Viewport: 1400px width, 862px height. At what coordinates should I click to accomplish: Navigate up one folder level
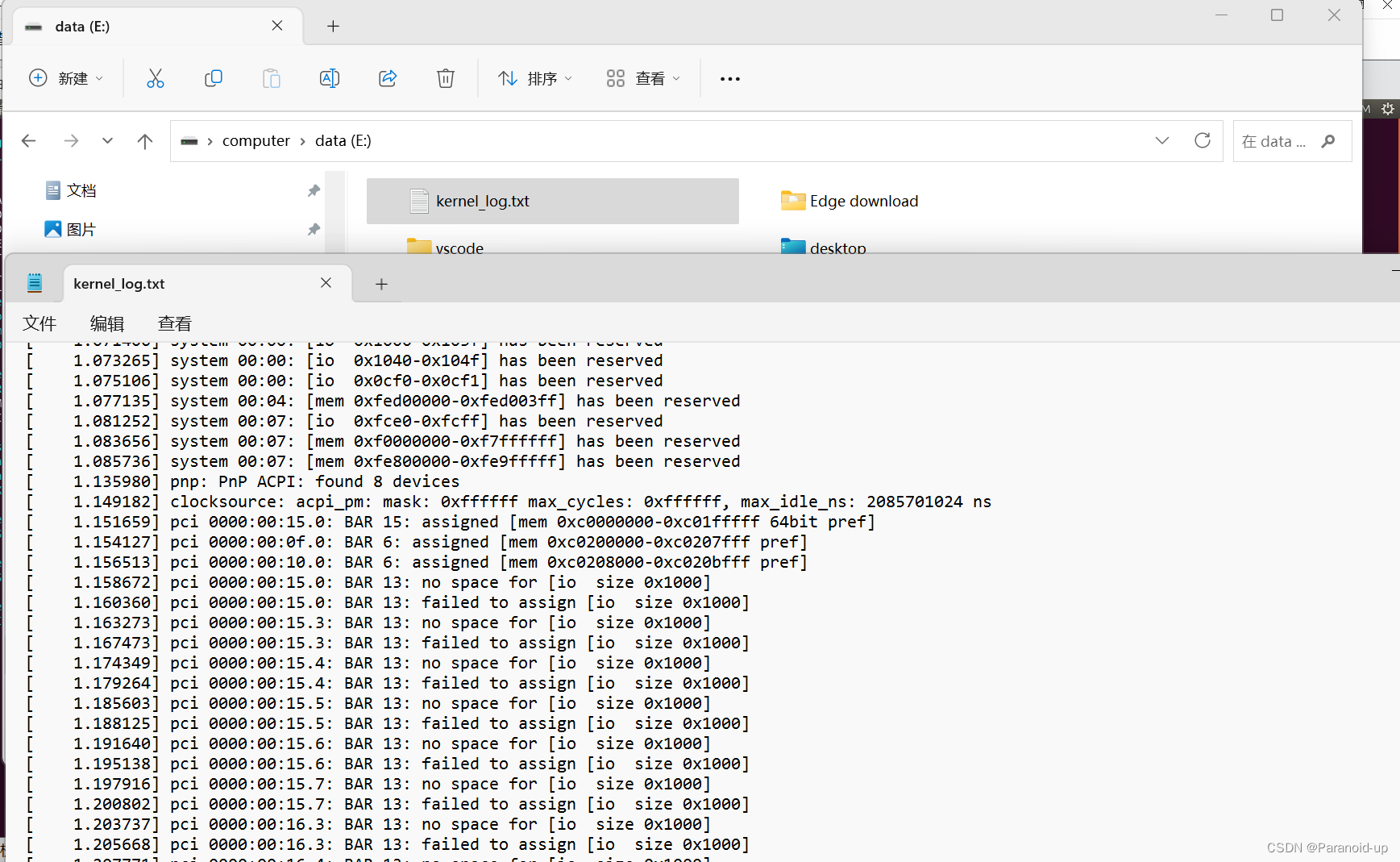pos(145,141)
